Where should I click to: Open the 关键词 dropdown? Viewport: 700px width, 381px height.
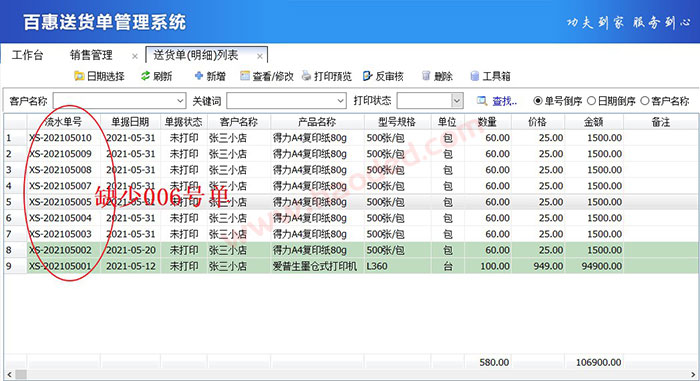pyautogui.click(x=341, y=101)
